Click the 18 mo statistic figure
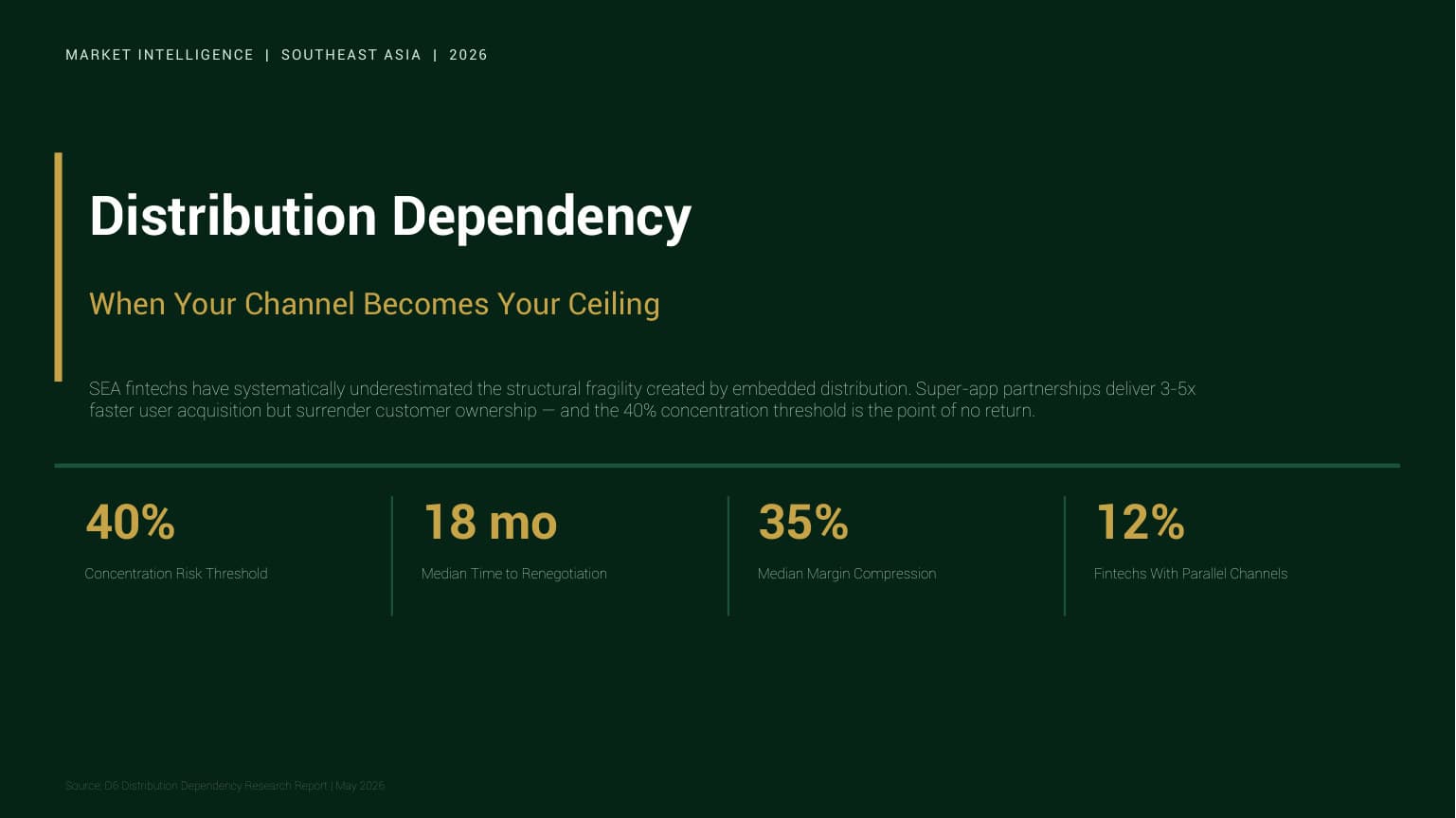Screen dimensions: 1456x818 (490, 522)
